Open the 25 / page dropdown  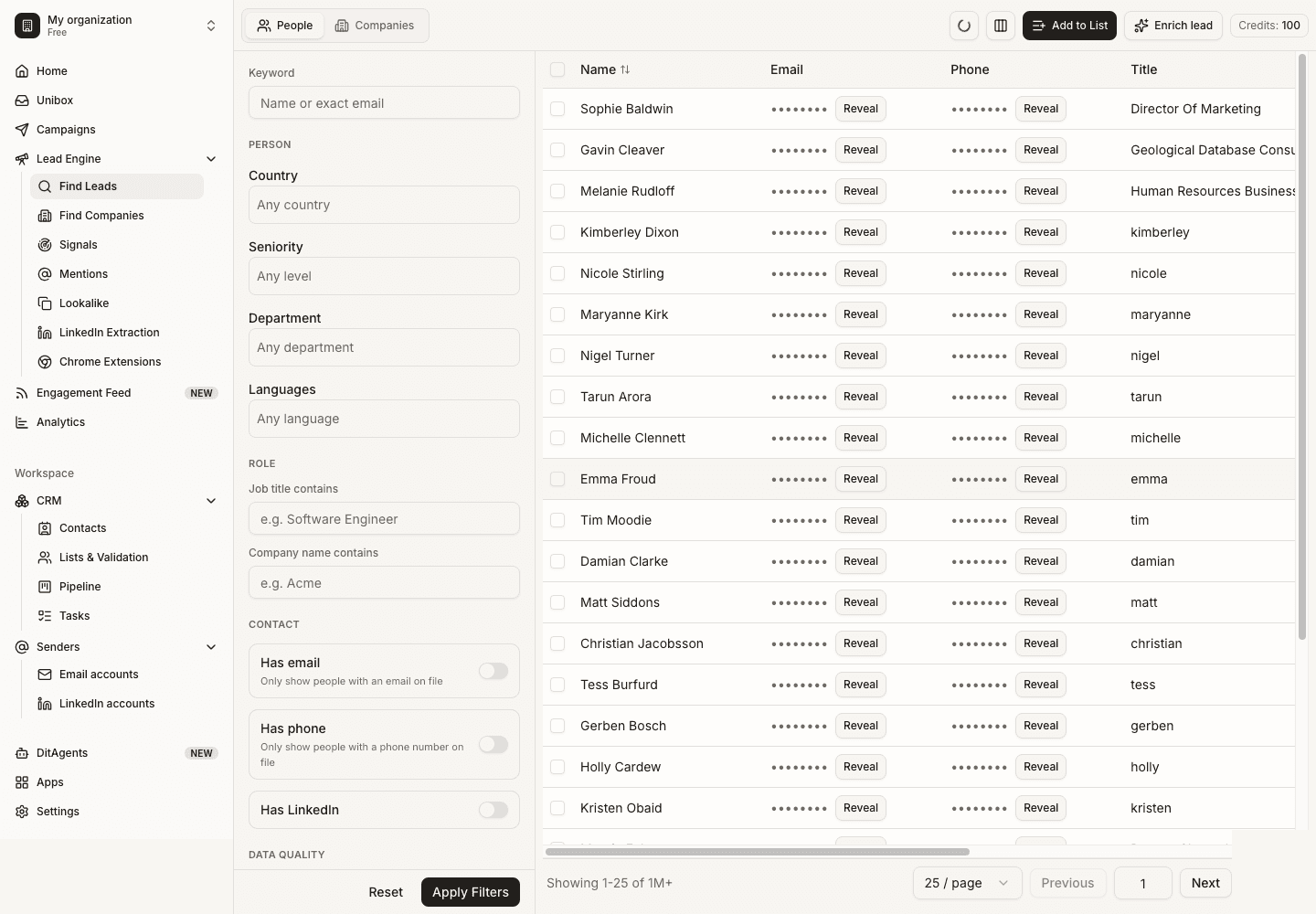tap(967, 883)
